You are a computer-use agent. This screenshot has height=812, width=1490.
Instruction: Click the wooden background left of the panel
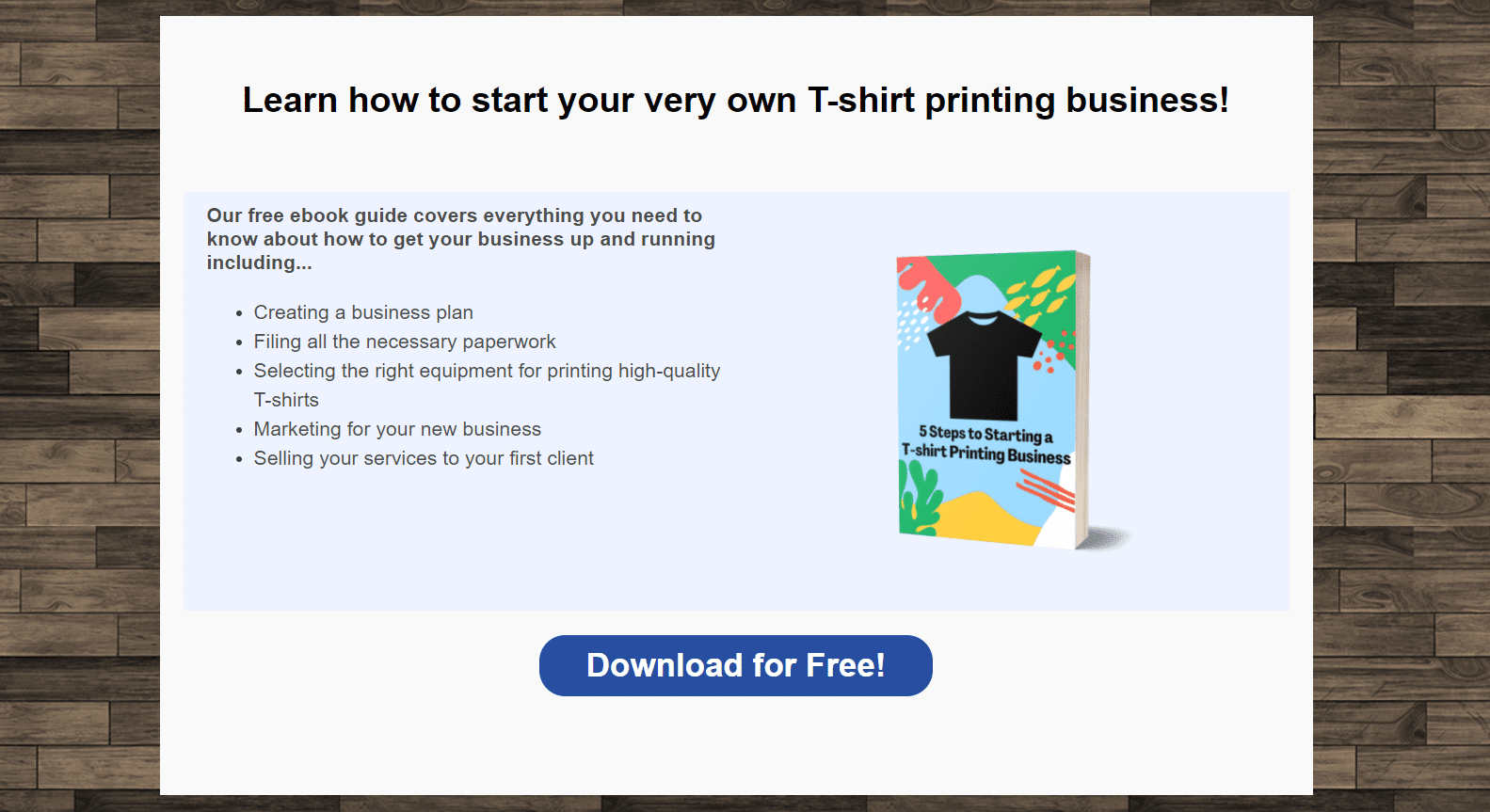click(80, 406)
